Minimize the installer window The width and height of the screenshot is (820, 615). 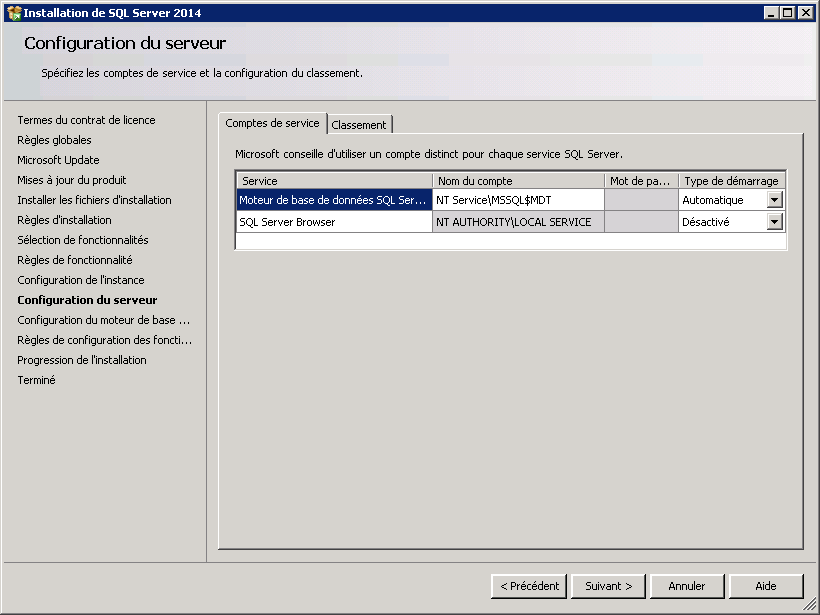(x=772, y=12)
